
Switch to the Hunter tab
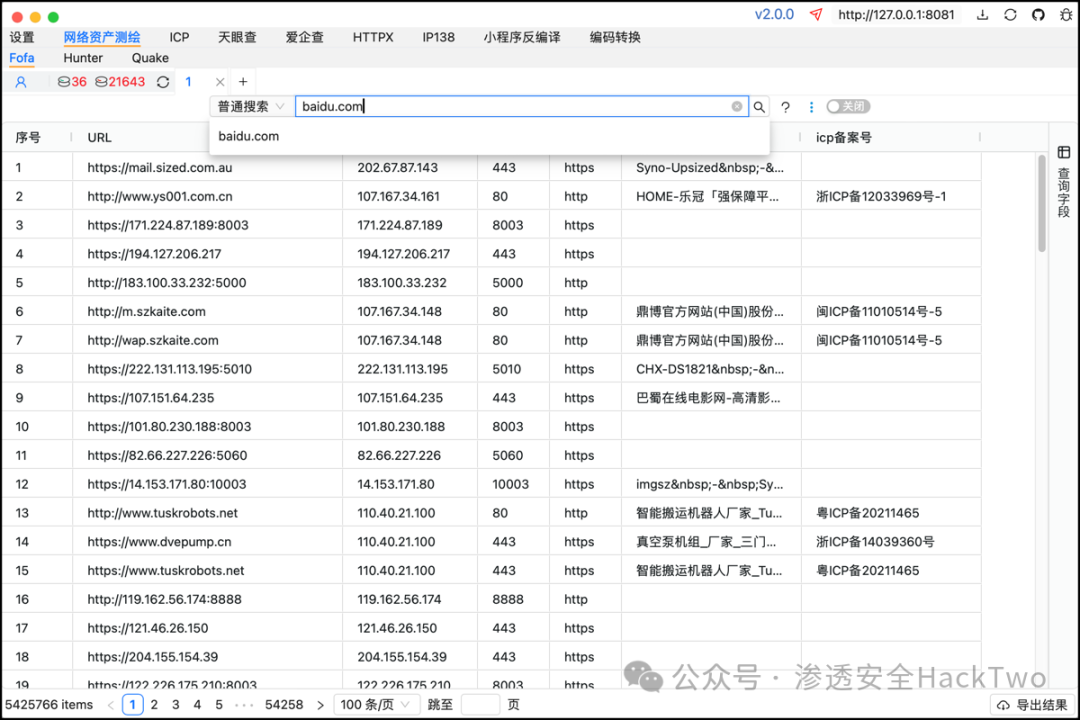tap(83, 58)
